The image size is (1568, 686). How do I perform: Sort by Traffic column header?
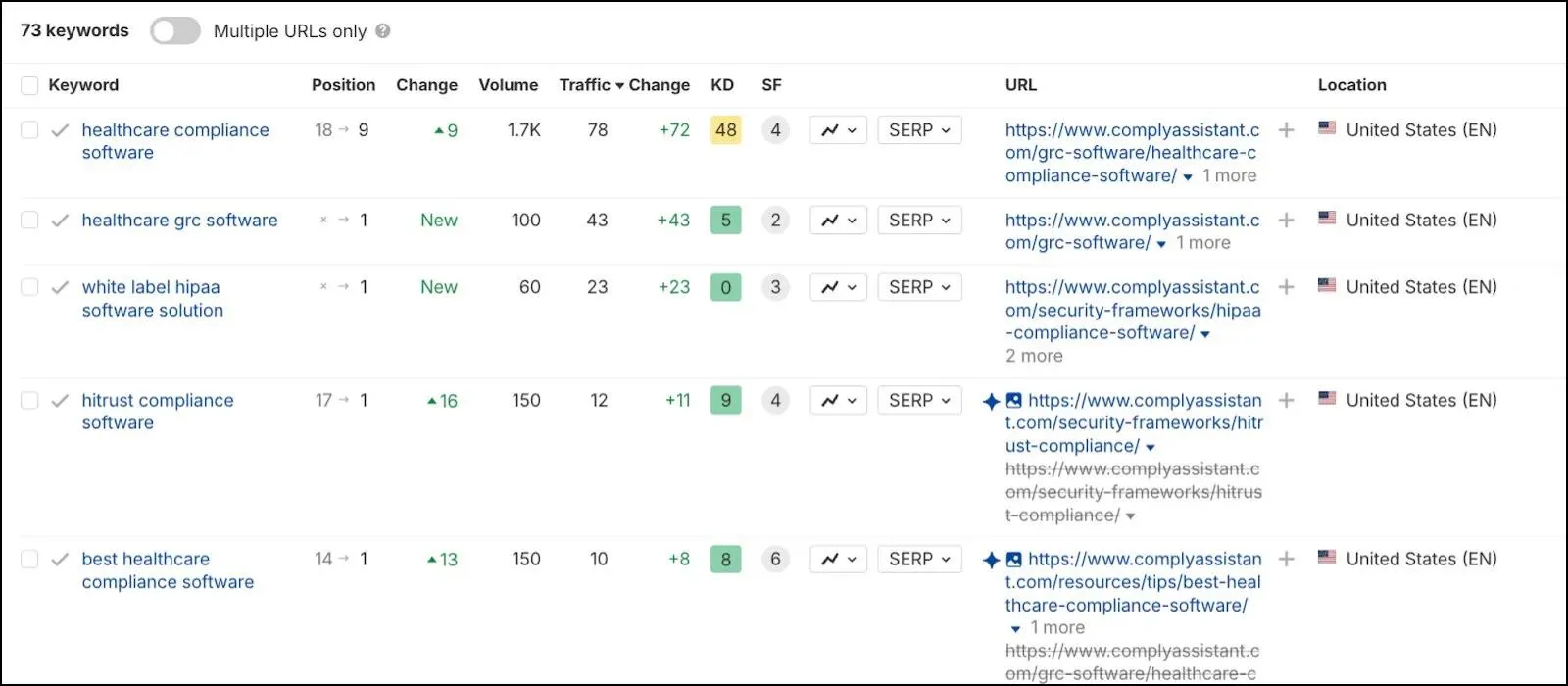pyautogui.click(x=591, y=85)
